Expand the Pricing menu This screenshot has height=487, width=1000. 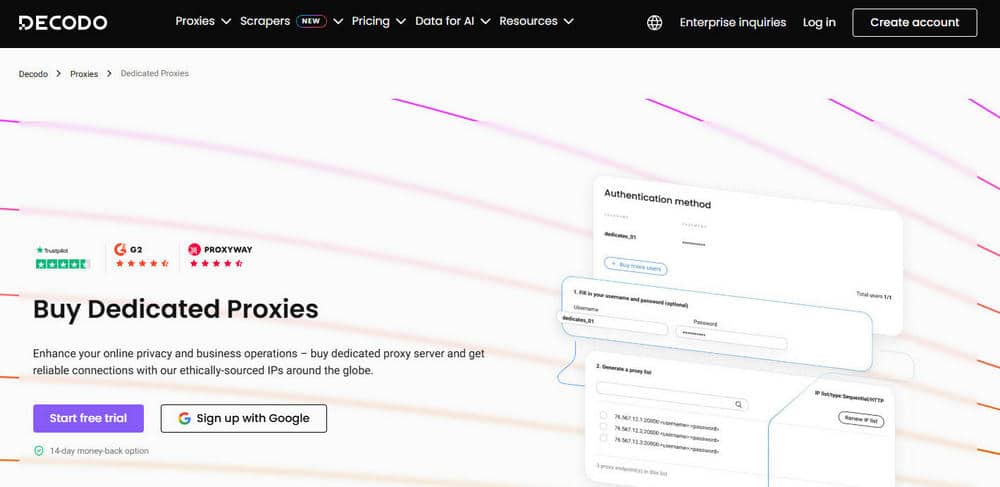tap(378, 21)
